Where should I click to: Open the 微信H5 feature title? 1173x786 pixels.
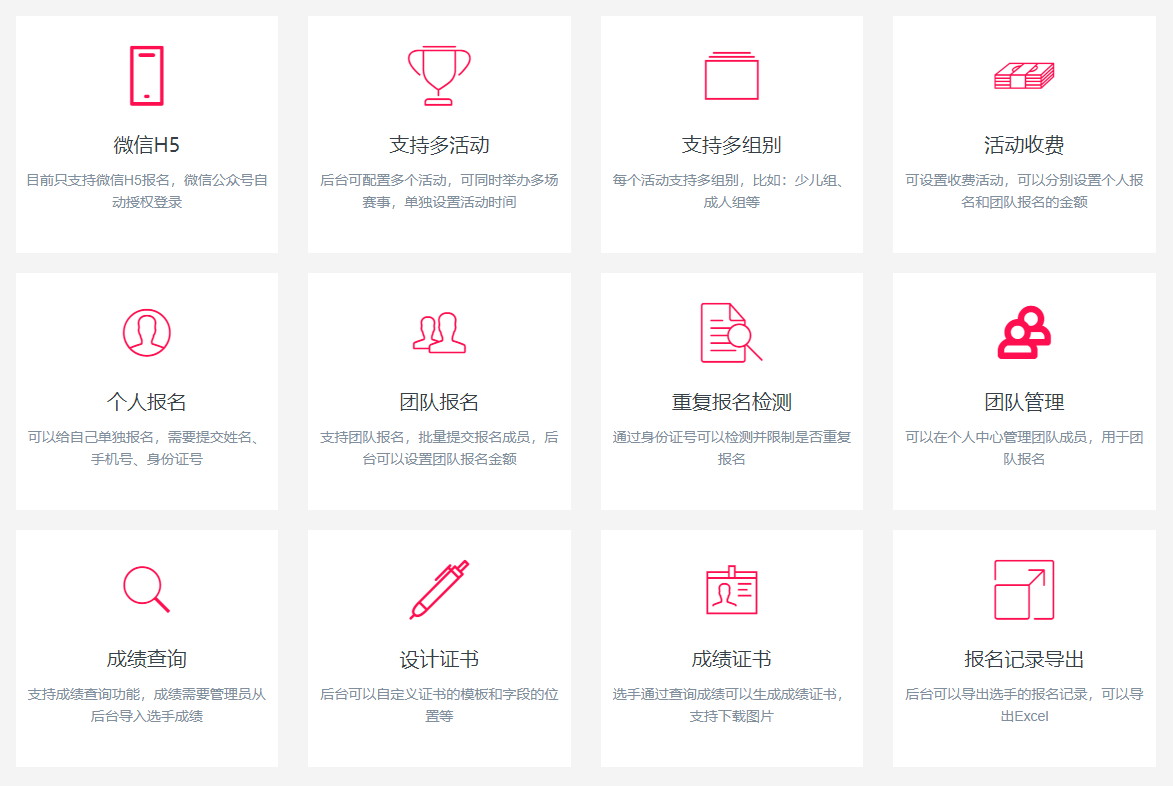(x=147, y=139)
